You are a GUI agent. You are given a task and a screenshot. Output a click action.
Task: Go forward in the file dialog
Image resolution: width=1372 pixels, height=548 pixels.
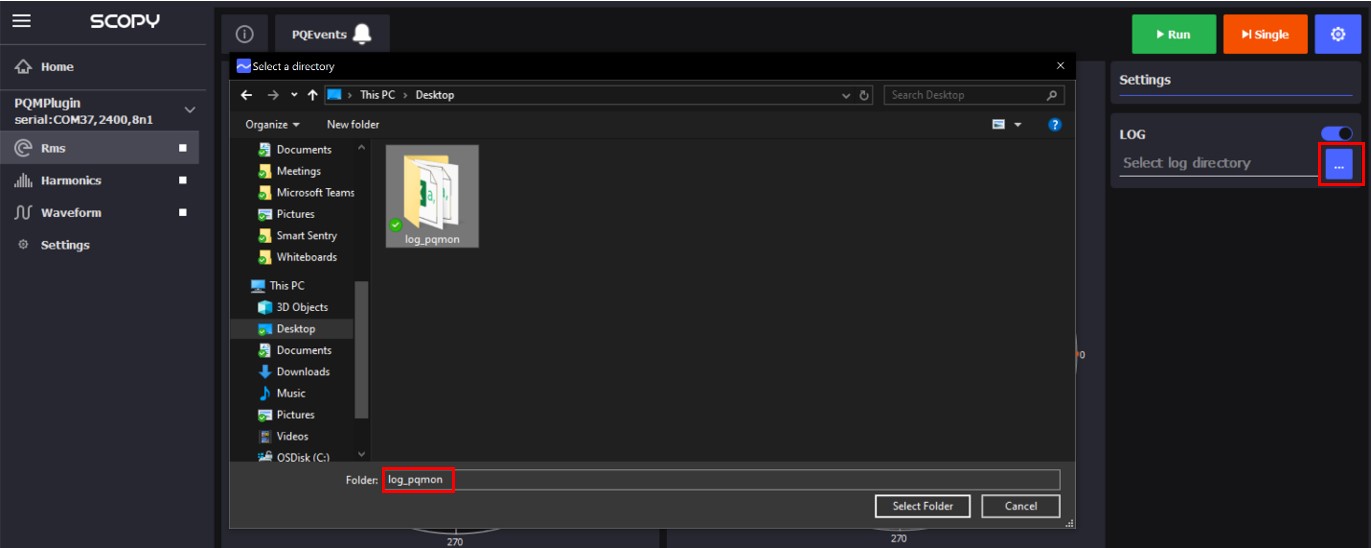272,95
